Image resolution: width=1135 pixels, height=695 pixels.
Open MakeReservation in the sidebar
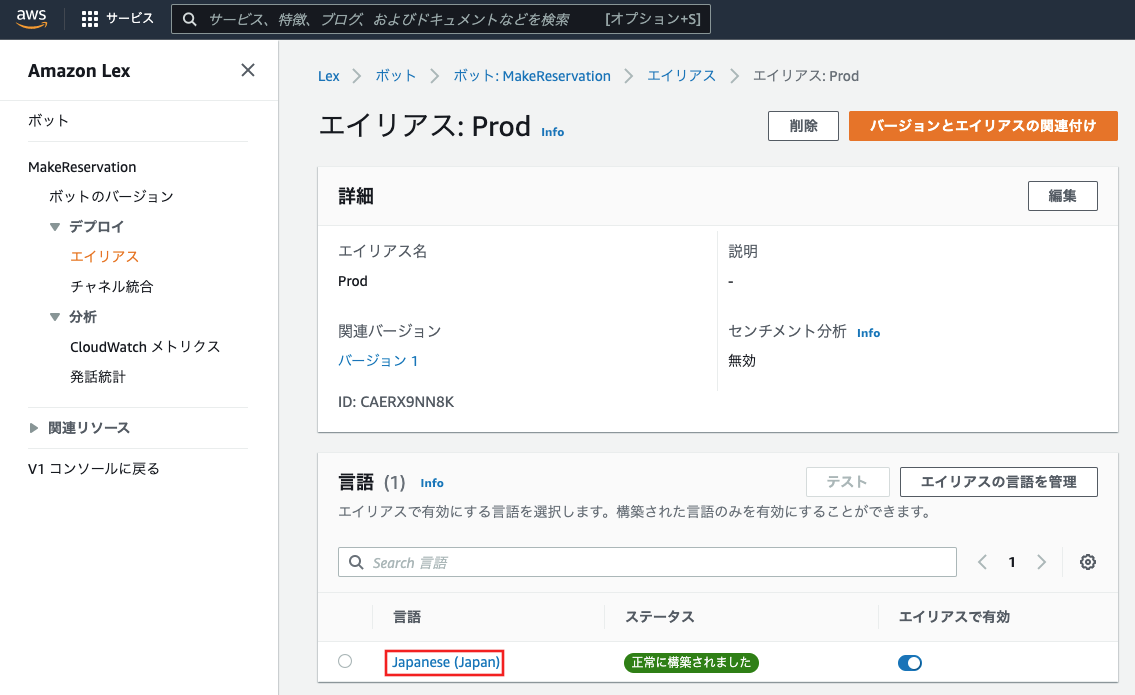[x=82, y=167]
